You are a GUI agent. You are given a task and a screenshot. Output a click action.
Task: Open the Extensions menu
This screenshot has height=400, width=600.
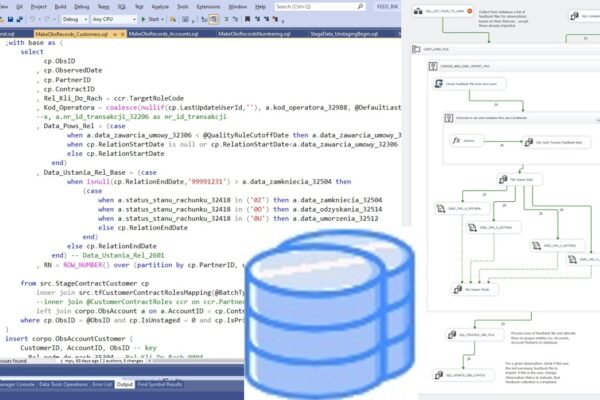(x=208, y=7)
